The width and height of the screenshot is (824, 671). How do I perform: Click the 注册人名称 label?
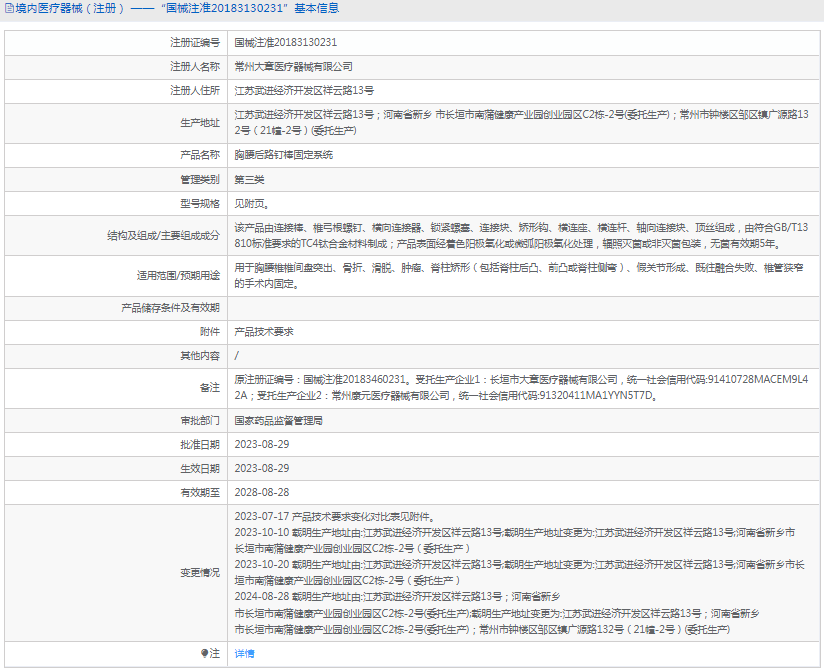pyautogui.click(x=195, y=67)
